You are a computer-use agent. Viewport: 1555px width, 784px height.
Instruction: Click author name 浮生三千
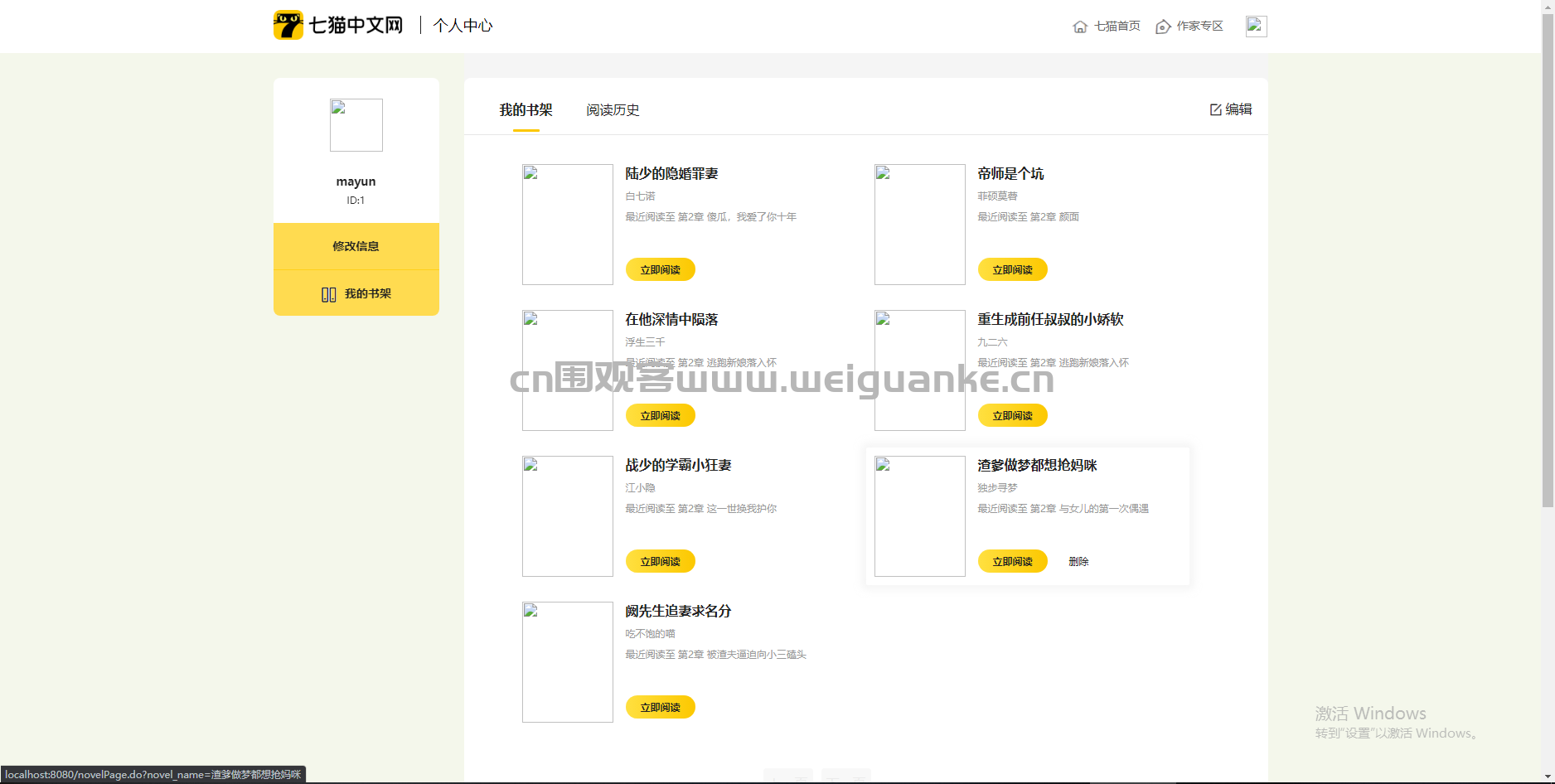pyautogui.click(x=645, y=342)
